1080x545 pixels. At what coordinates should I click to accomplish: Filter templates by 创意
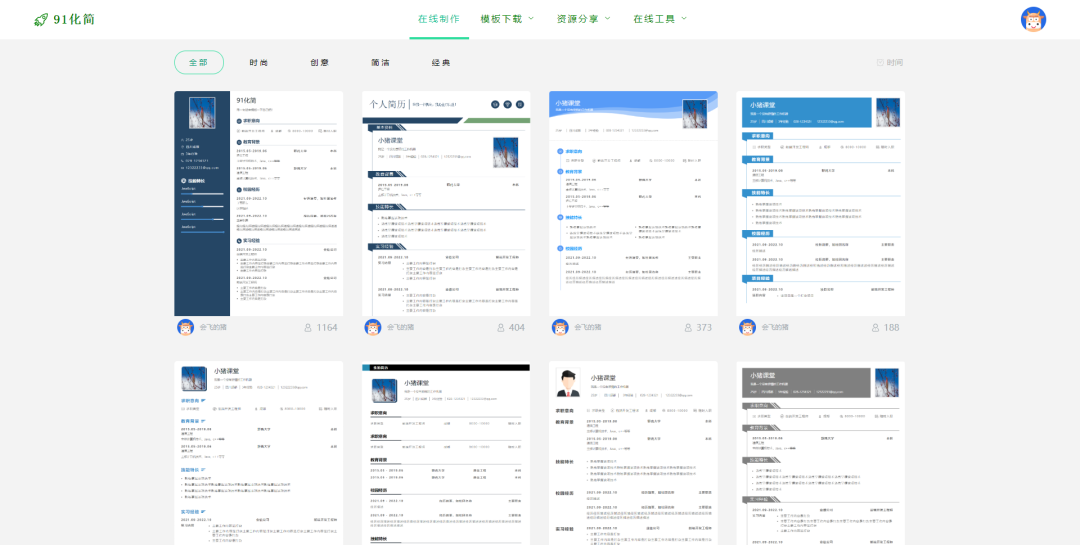point(320,63)
